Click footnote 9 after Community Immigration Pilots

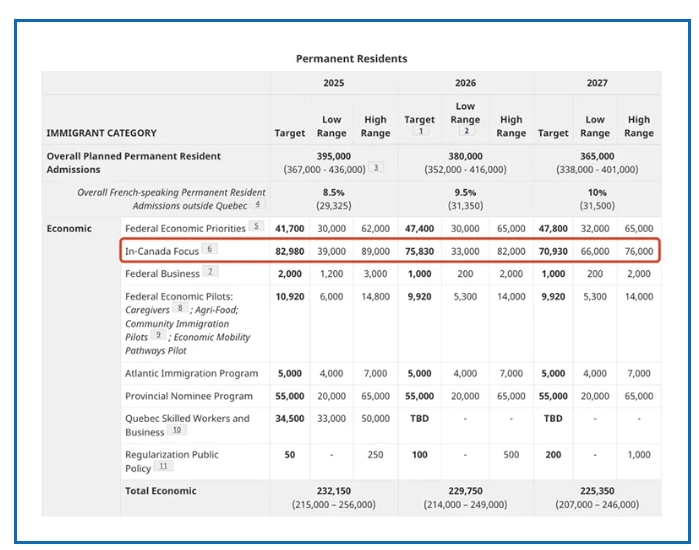click(158, 338)
